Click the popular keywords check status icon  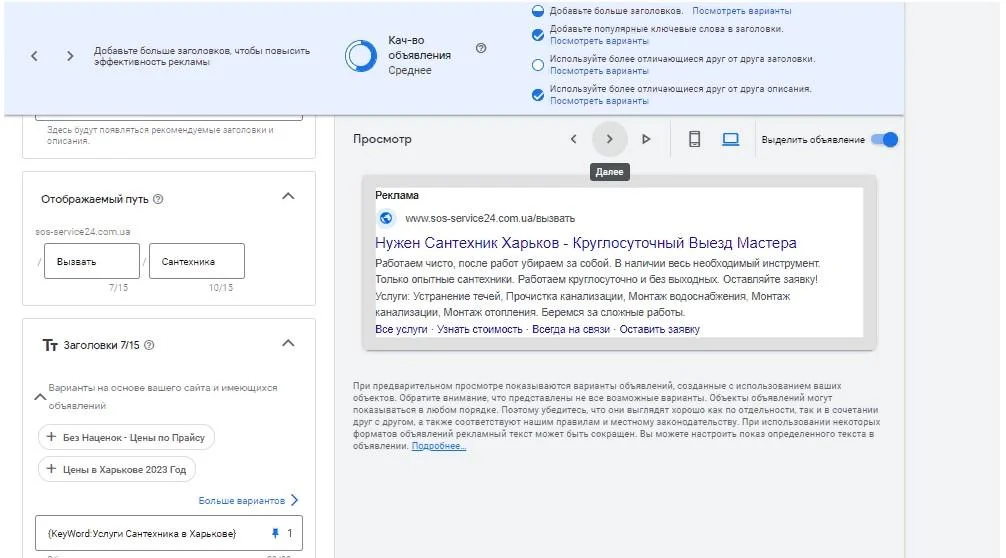click(x=538, y=35)
